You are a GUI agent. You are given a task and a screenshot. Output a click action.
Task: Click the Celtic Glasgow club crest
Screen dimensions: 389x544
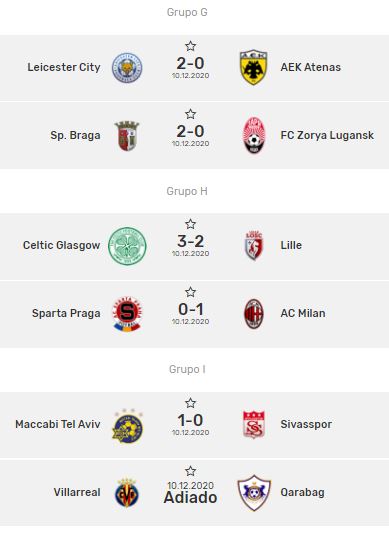click(127, 246)
